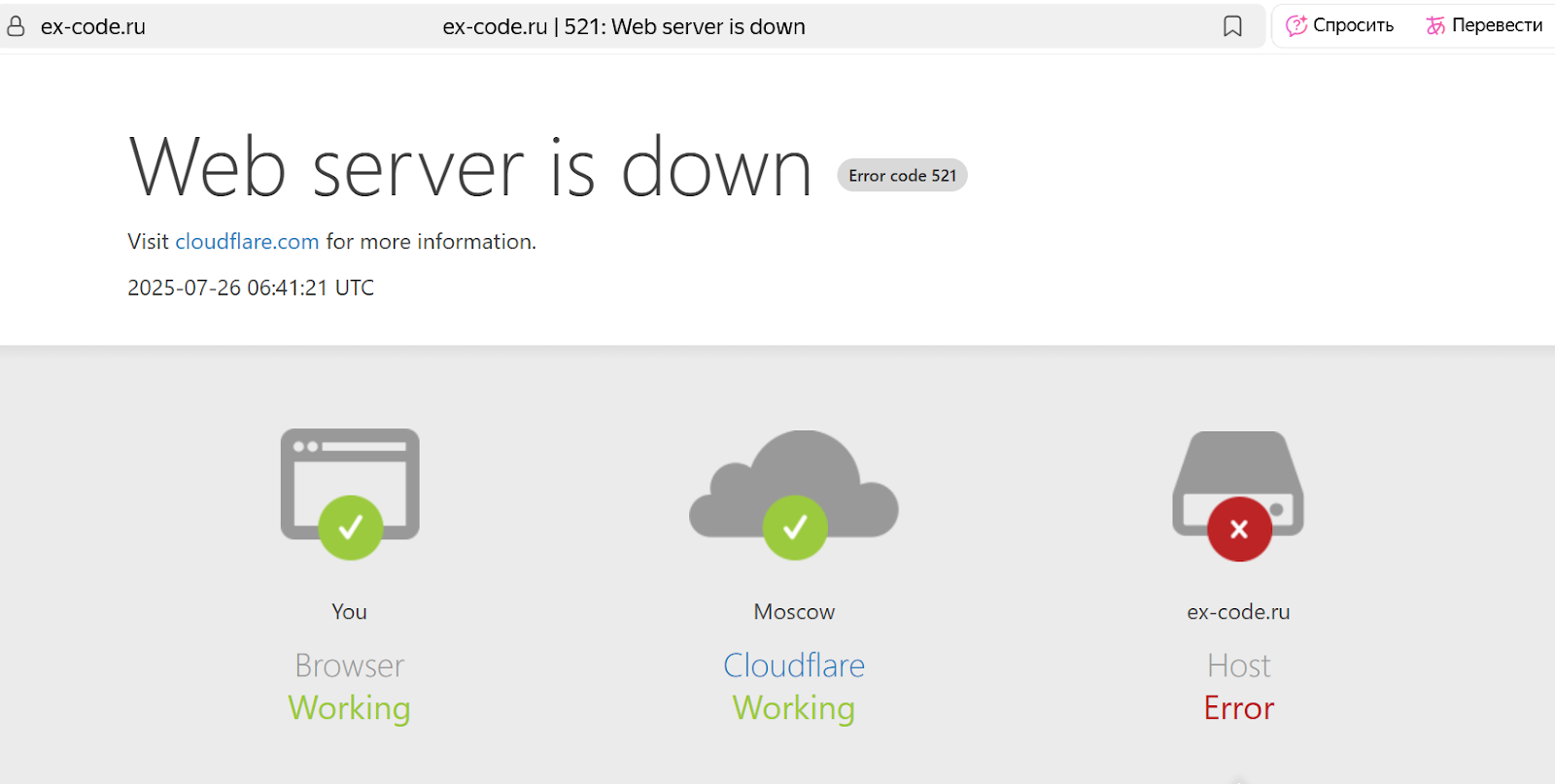
Task: Click the 'Host' heading
Action: tap(1238, 665)
